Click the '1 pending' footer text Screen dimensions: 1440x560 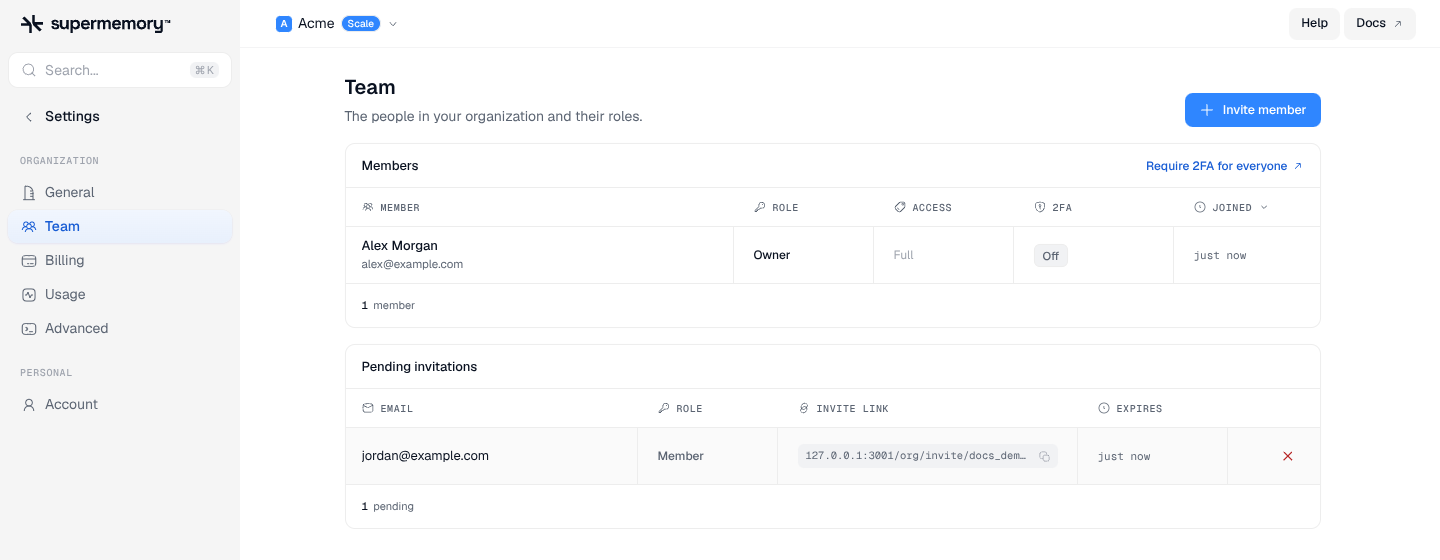(388, 506)
